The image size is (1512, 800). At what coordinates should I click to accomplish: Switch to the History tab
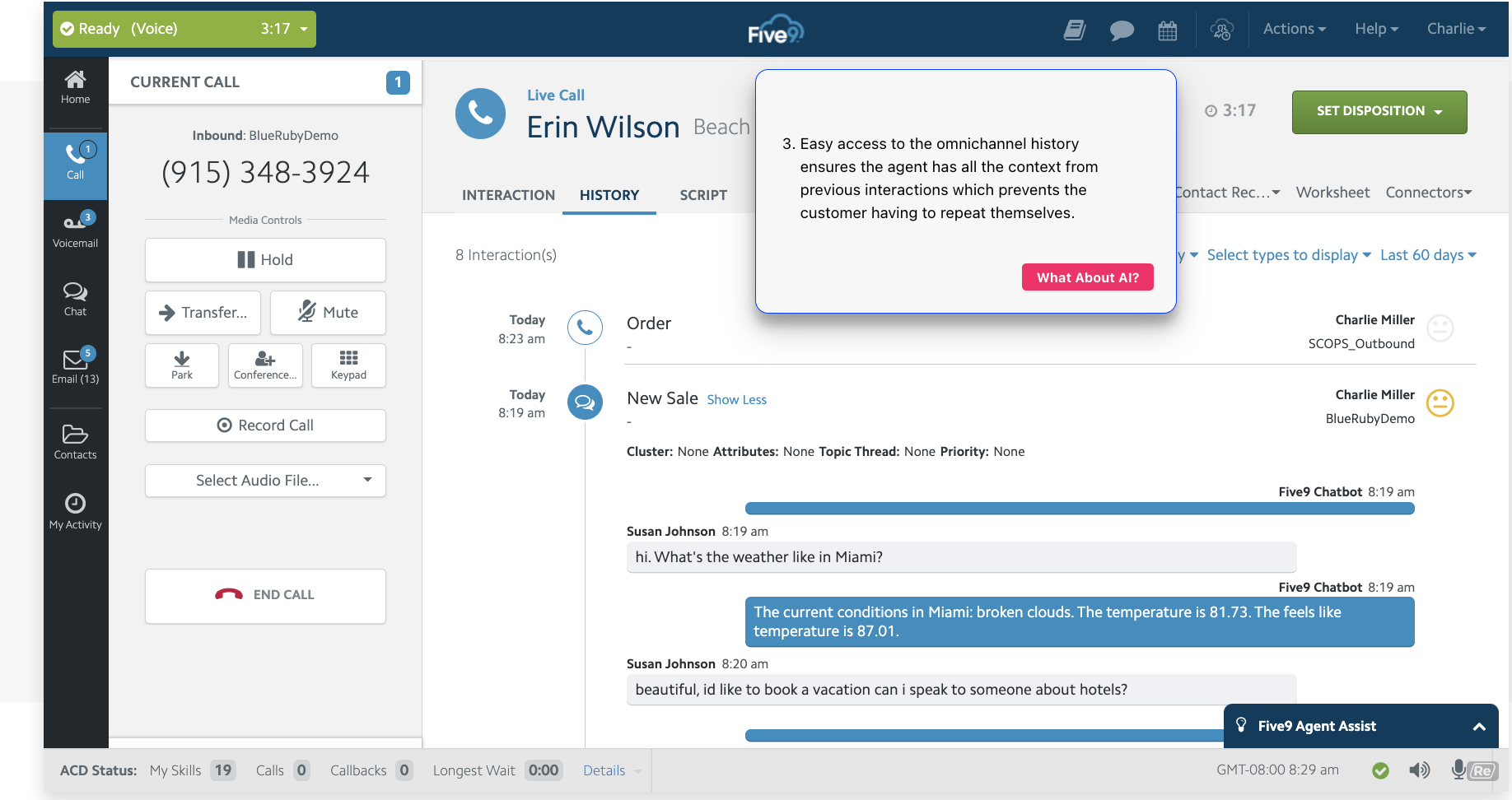click(609, 195)
